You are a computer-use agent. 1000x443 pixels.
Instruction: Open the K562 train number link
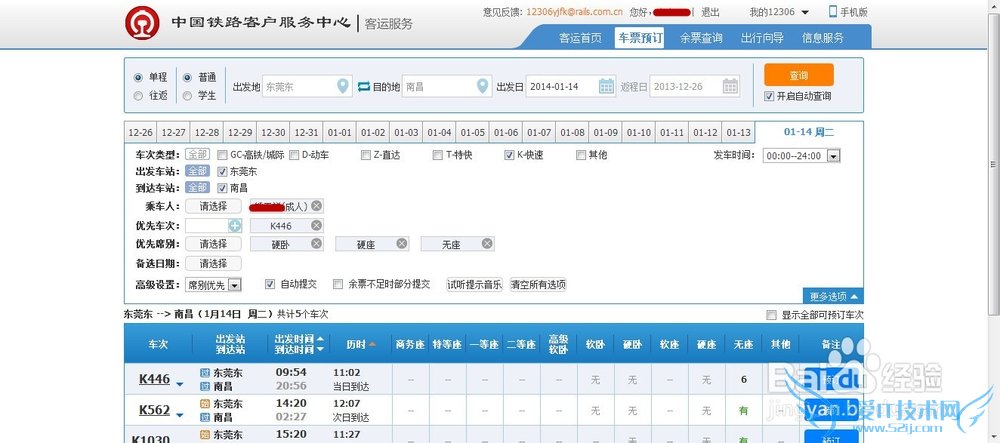pyautogui.click(x=154, y=409)
